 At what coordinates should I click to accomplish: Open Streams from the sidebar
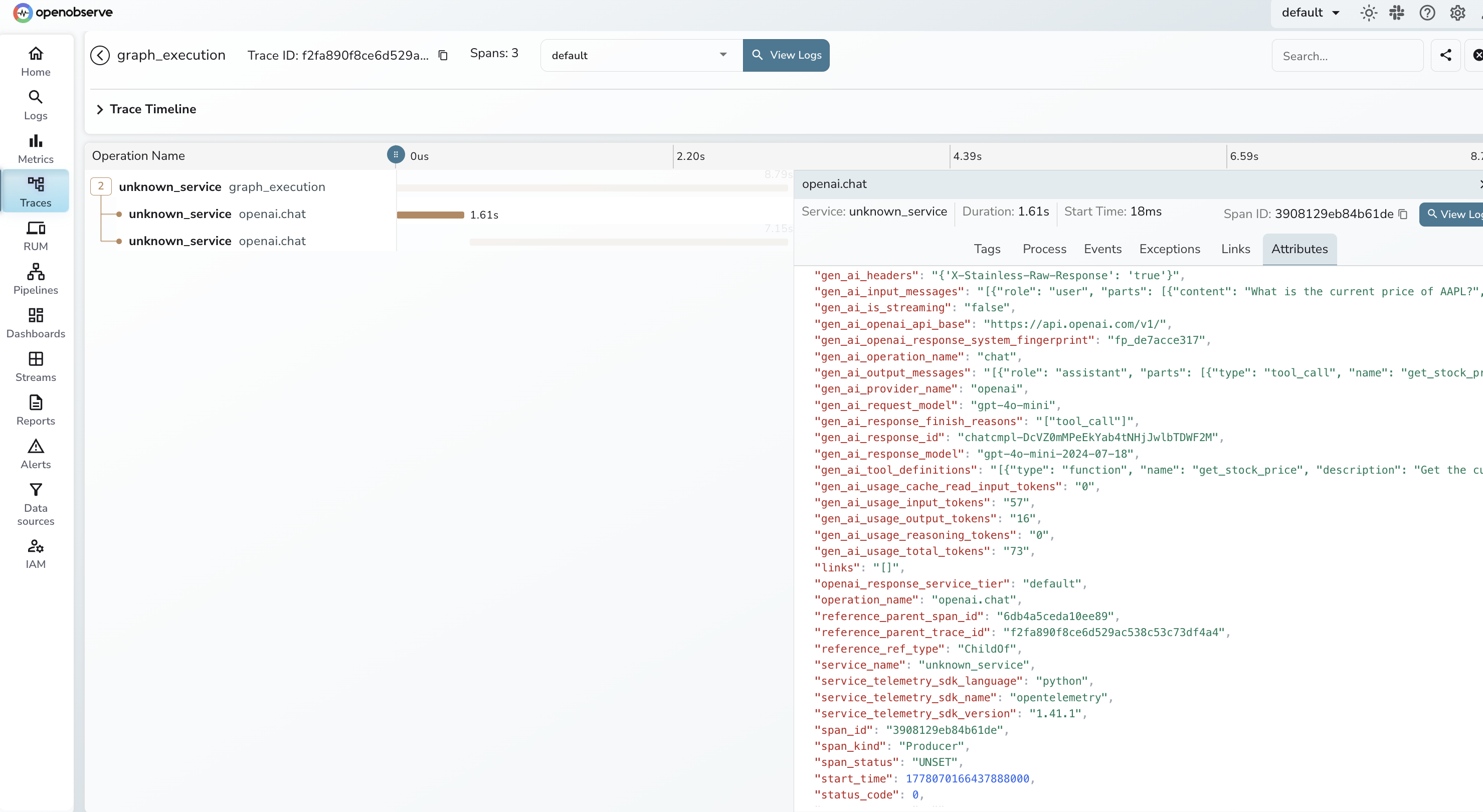point(36,366)
